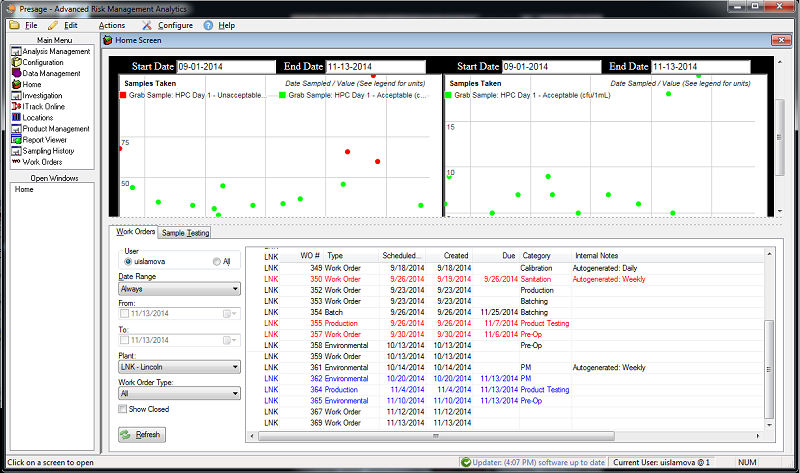Expand the Work Order Type dropdown
This screenshot has width=800, height=473.
coord(179,394)
